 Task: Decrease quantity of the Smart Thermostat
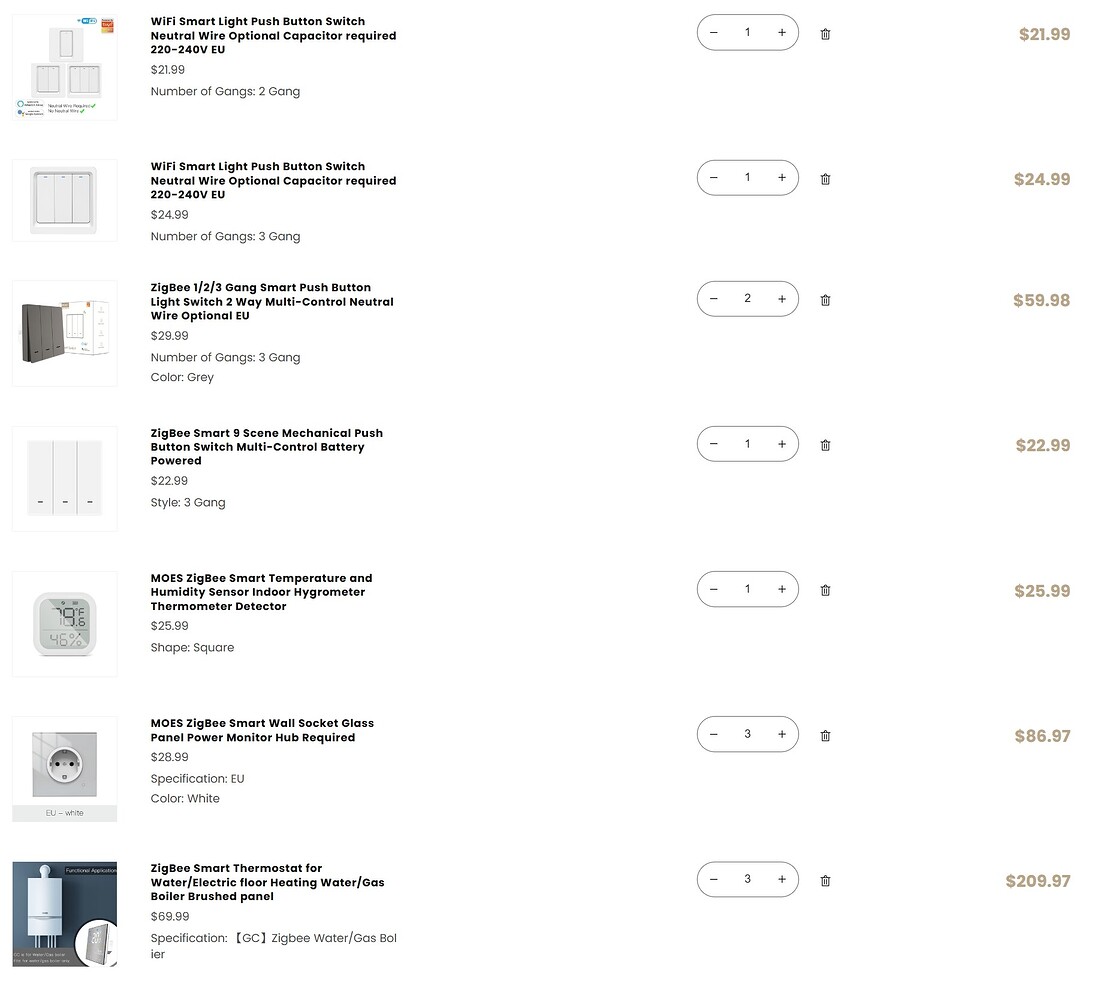tap(714, 880)
